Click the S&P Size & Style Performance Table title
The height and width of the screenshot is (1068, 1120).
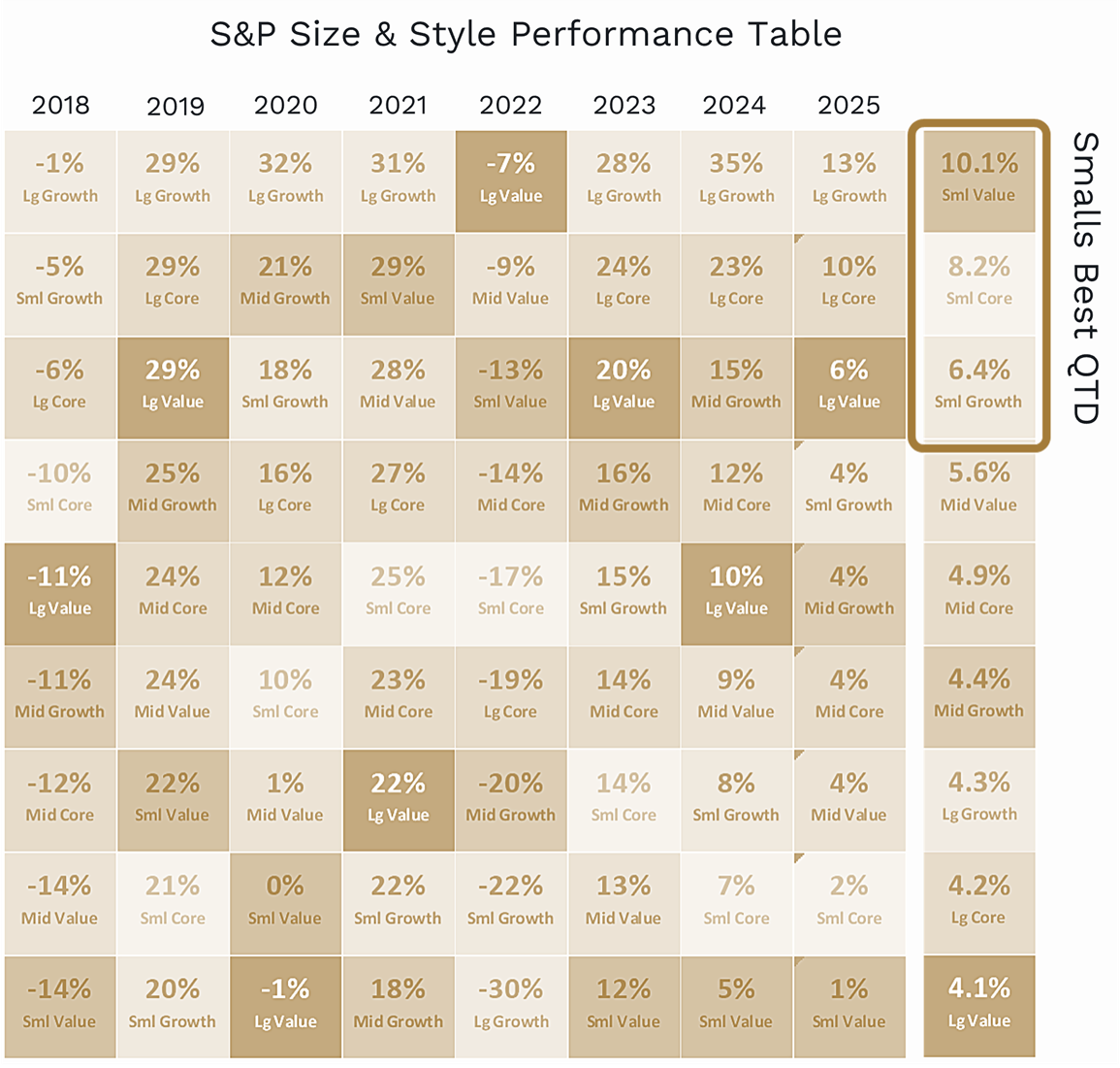[x=526, y=34]
